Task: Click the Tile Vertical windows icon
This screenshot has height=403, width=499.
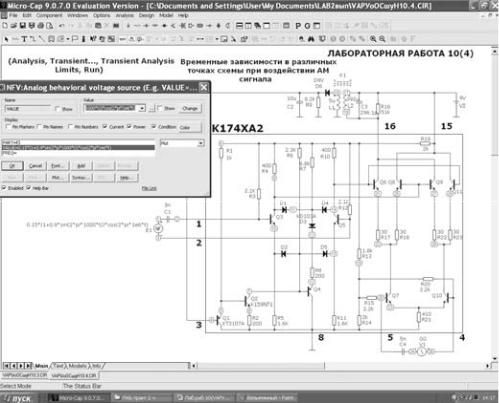Action: tap(248, 26)
